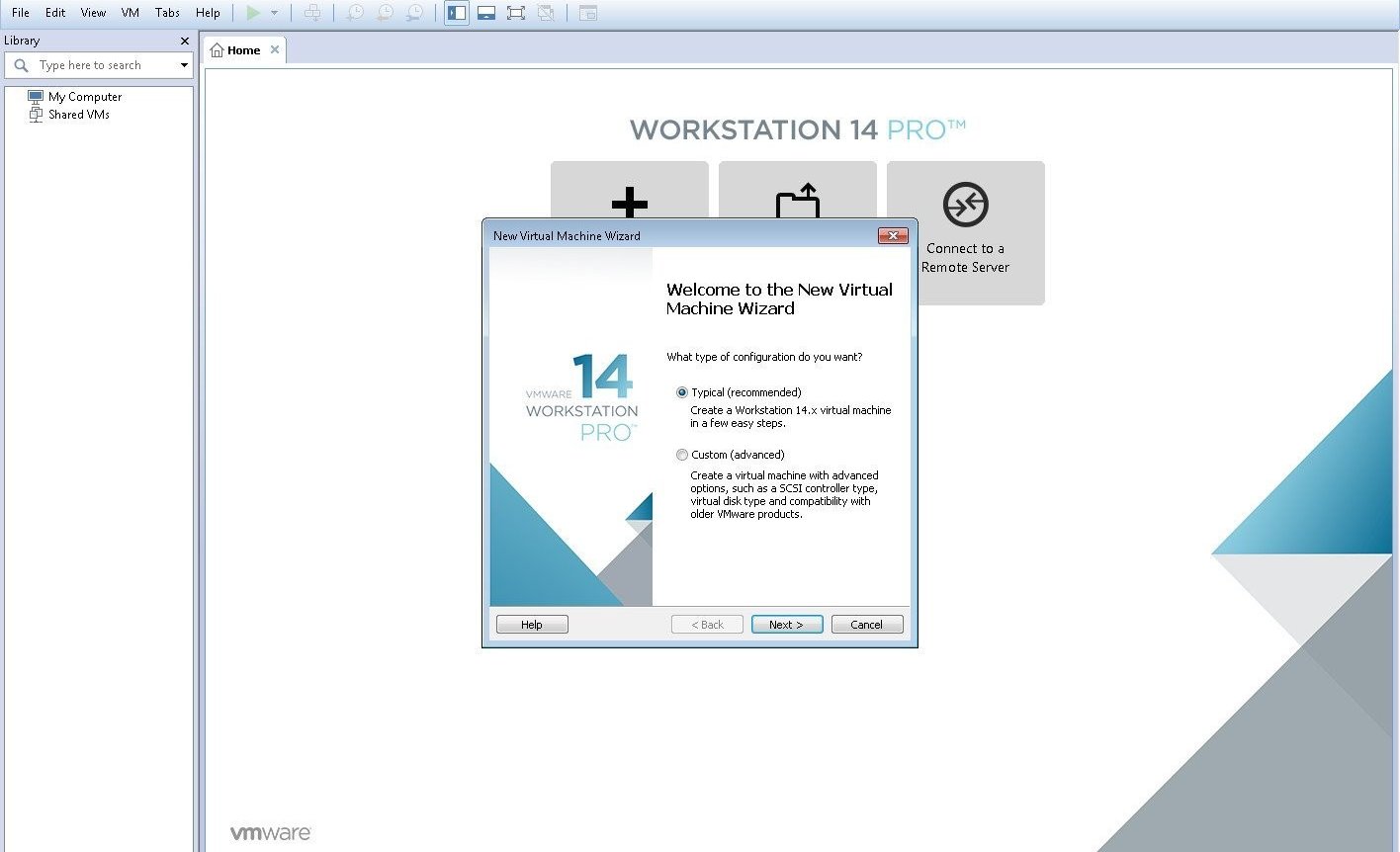Click the Connect to a Remote Server icon
The height and width of the screenshot is (852, 1400).
click(x=966, y=205)
